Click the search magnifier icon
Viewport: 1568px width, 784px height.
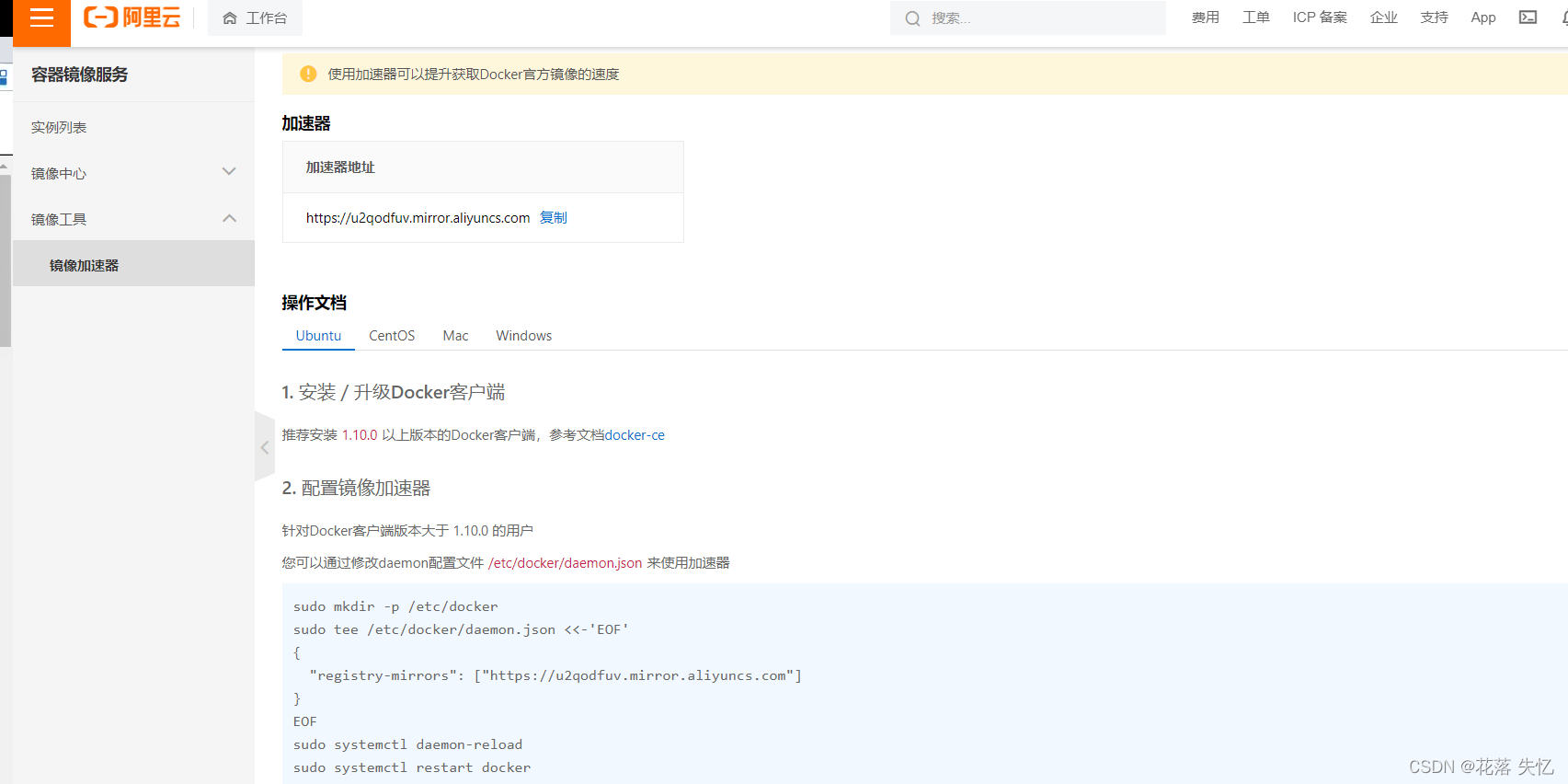point(912,18)
